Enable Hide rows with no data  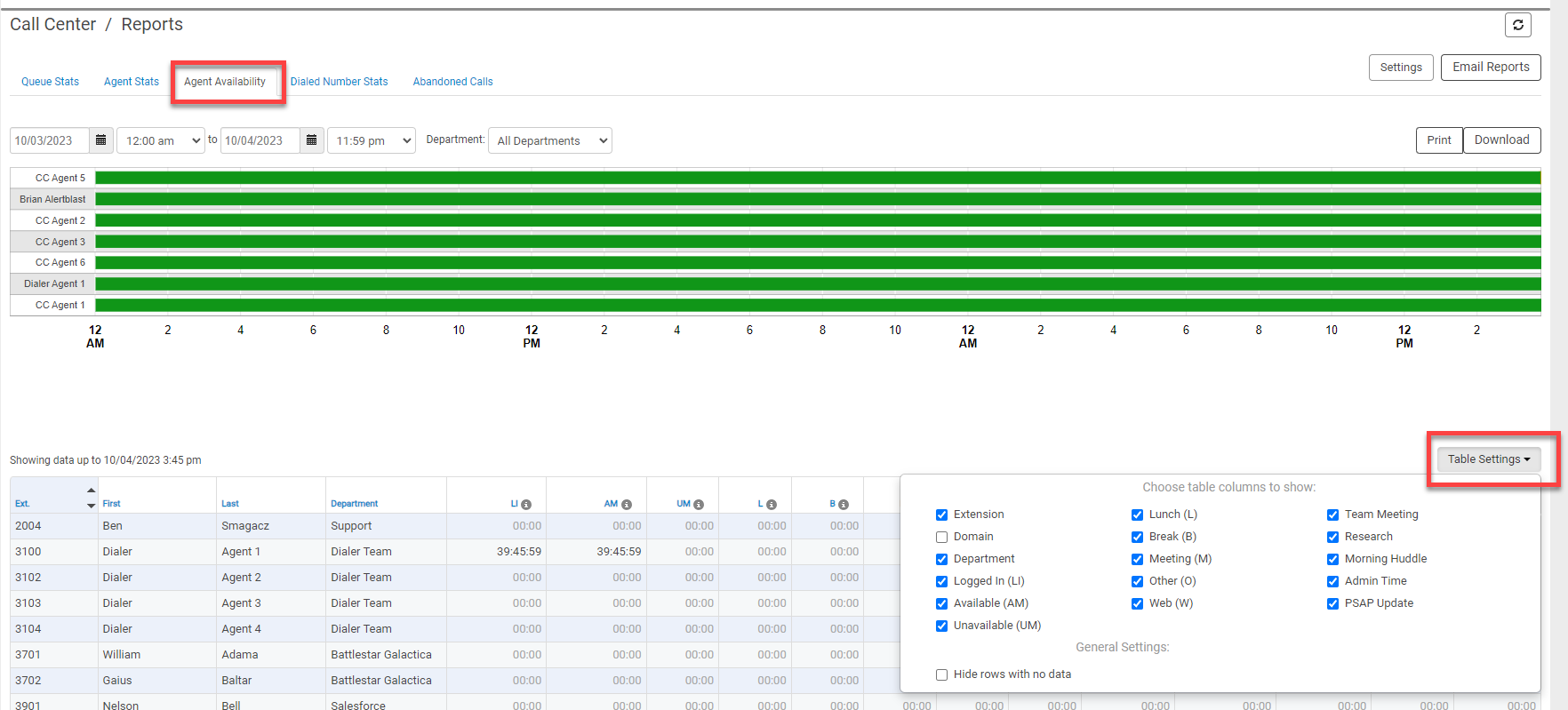[941, 674]
